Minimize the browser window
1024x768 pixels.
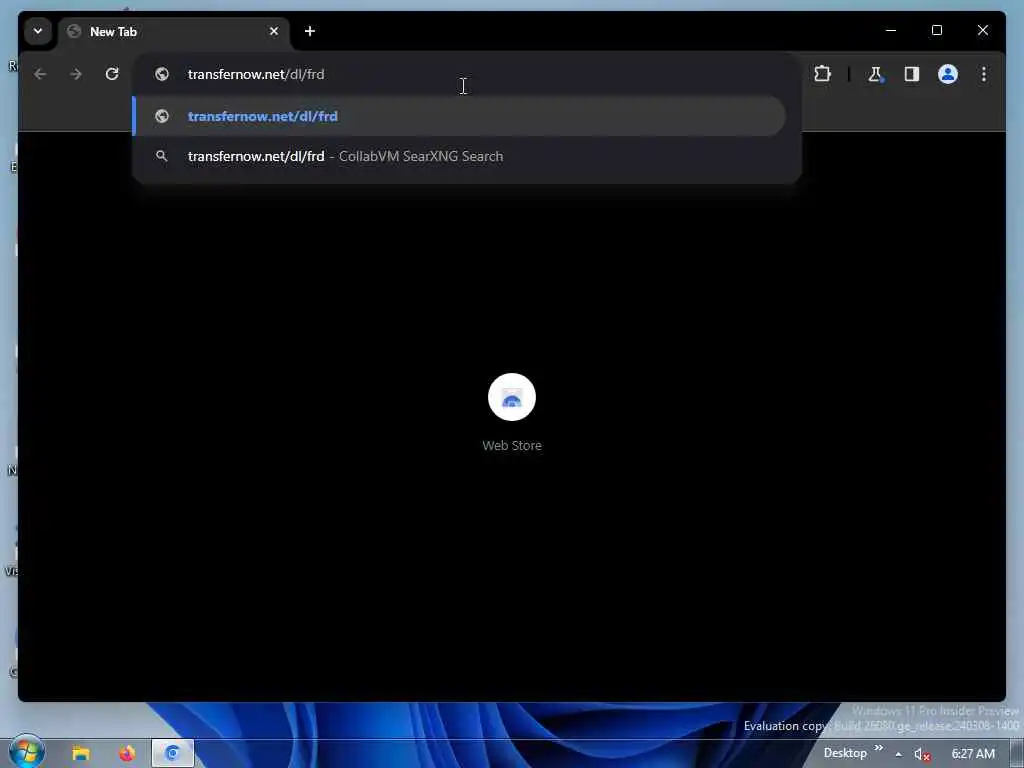(891, 30)
